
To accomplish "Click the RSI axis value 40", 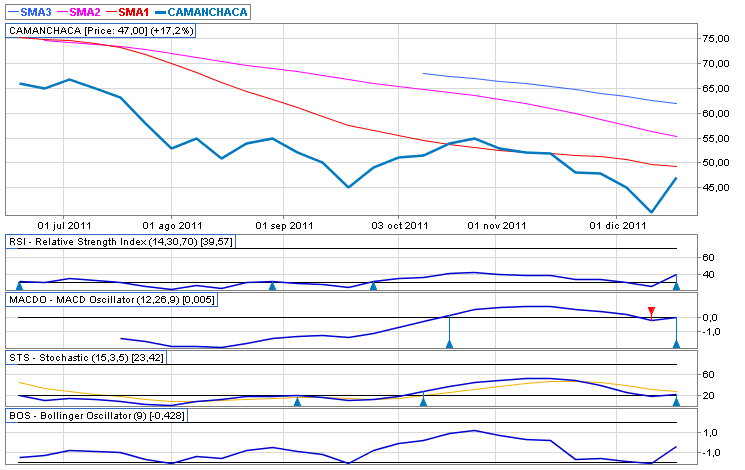I will 708,275.
